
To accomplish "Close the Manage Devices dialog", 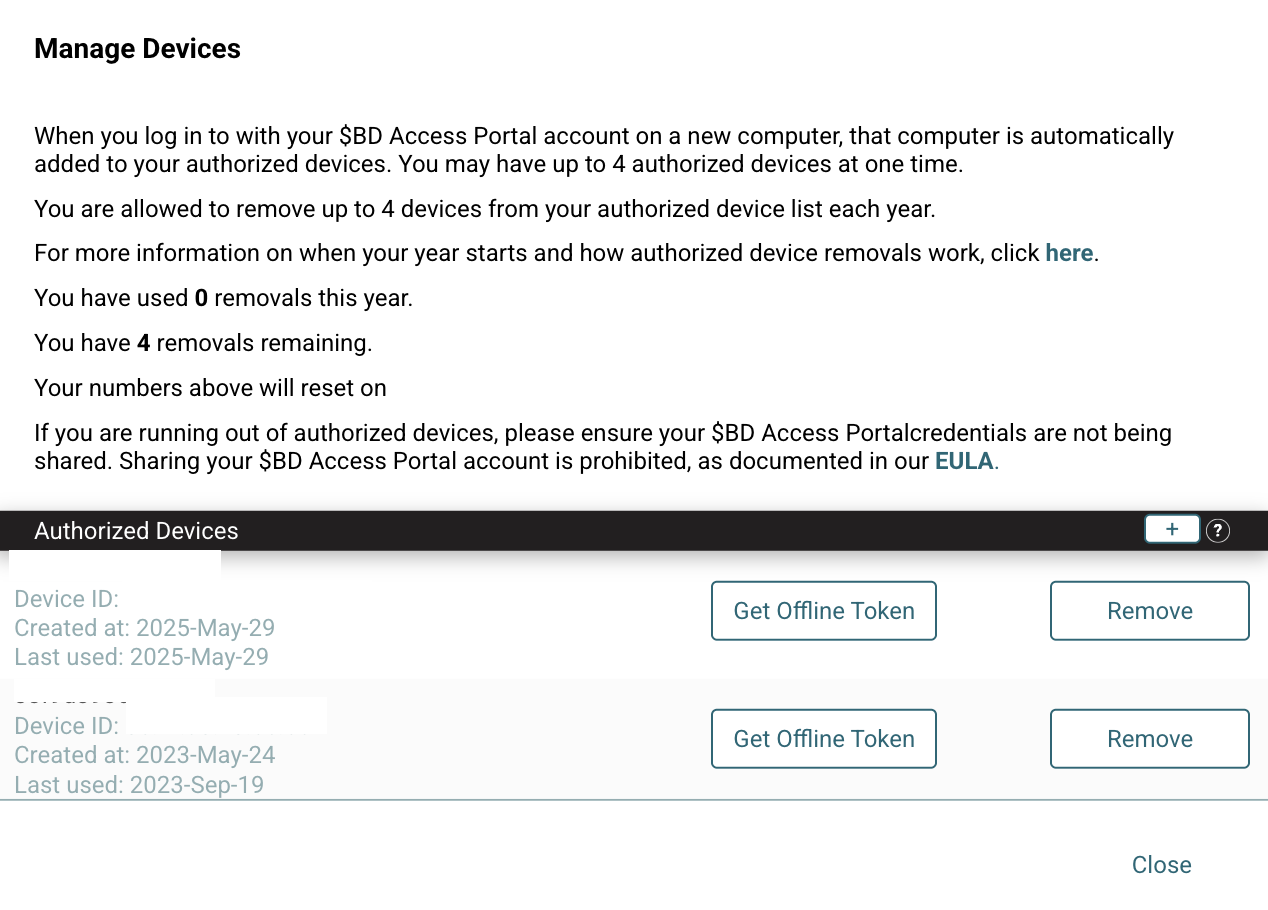I will pyautogui.click(x=1161, y=865).
